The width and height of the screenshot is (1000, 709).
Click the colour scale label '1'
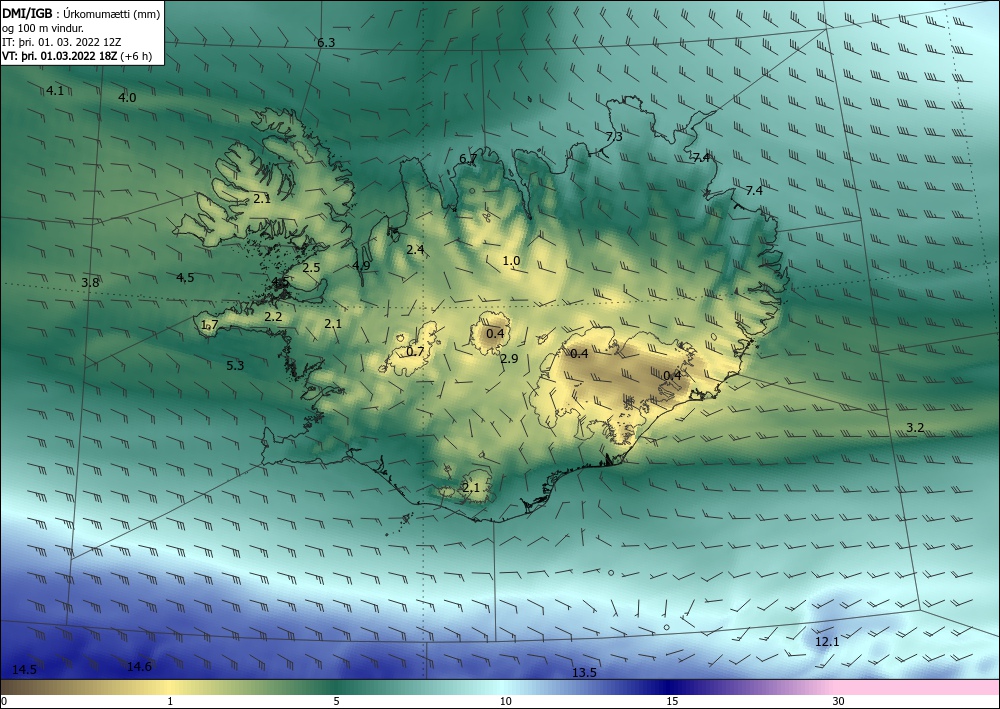pyautogui.click(x=170, y=702)
